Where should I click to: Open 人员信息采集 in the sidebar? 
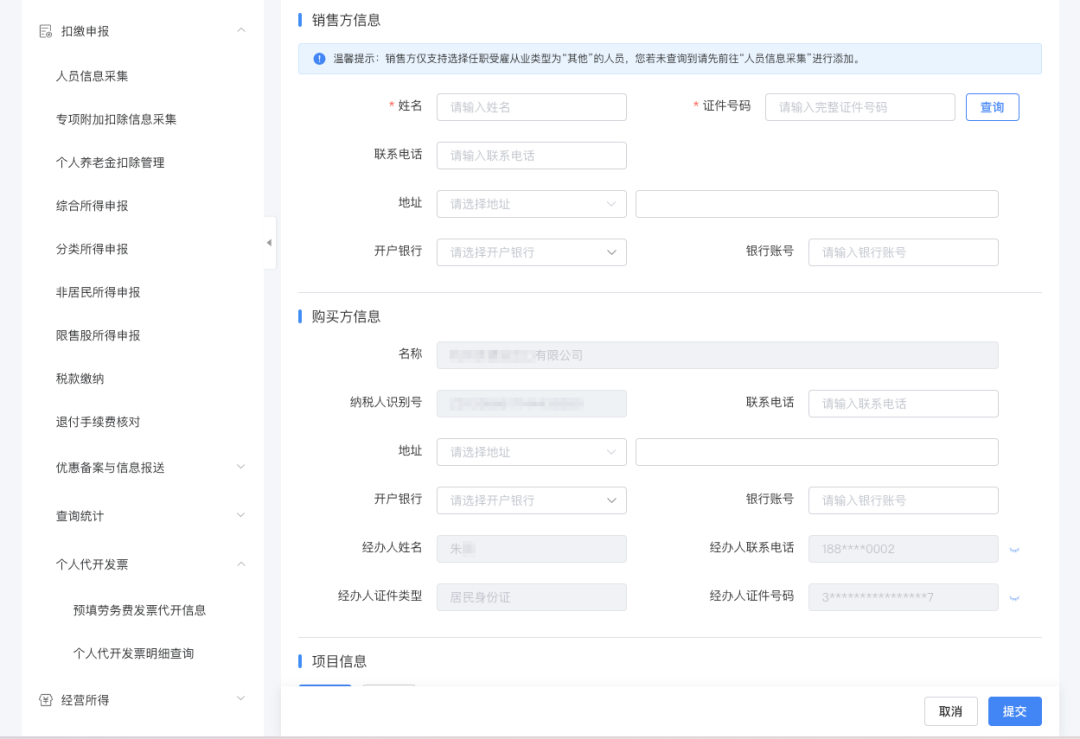92,76
